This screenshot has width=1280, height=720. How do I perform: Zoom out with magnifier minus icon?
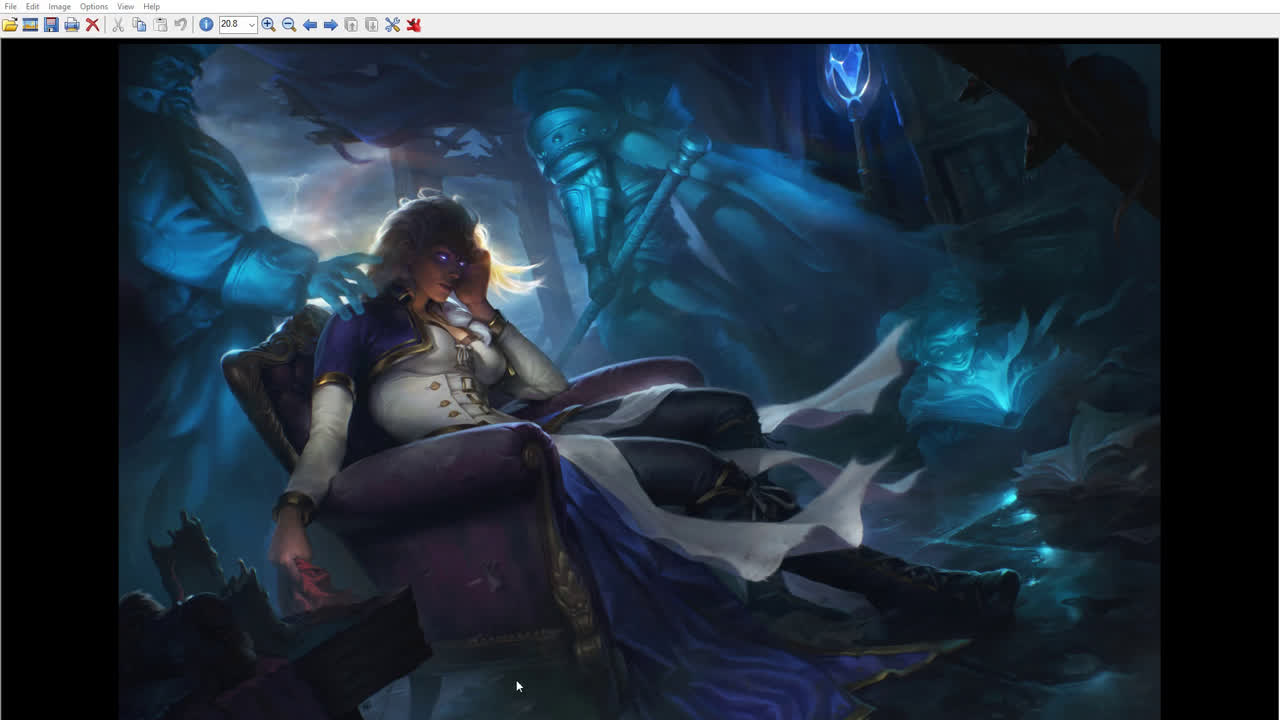289,24
